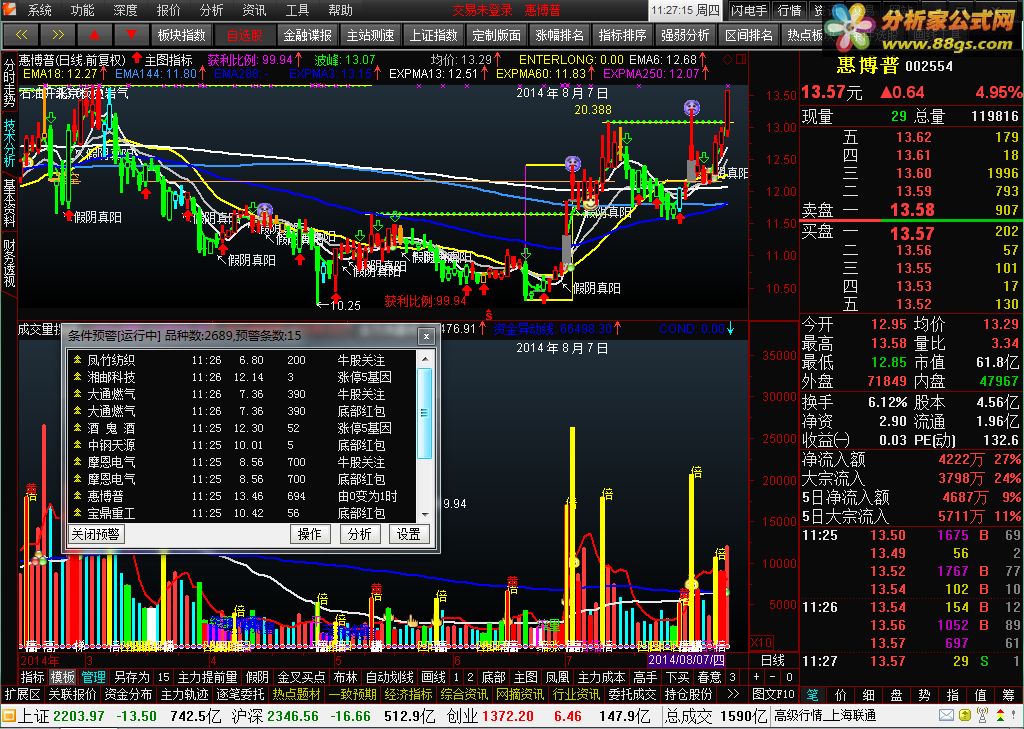This screenshot has width=1024, height=729.
Task: Click the 0 reset button in bottom bar
Action: 788,677
